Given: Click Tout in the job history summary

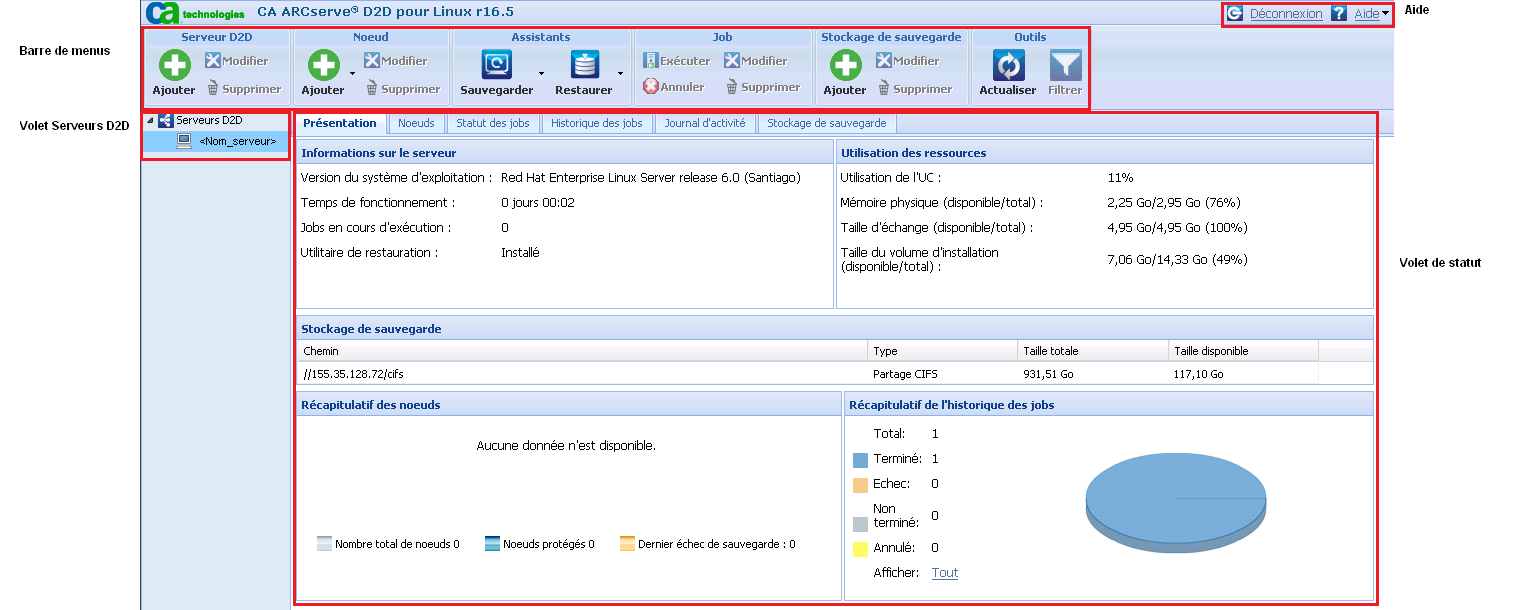Looking at the screenshot, I should pyautogui.click(x=944, y=572).
